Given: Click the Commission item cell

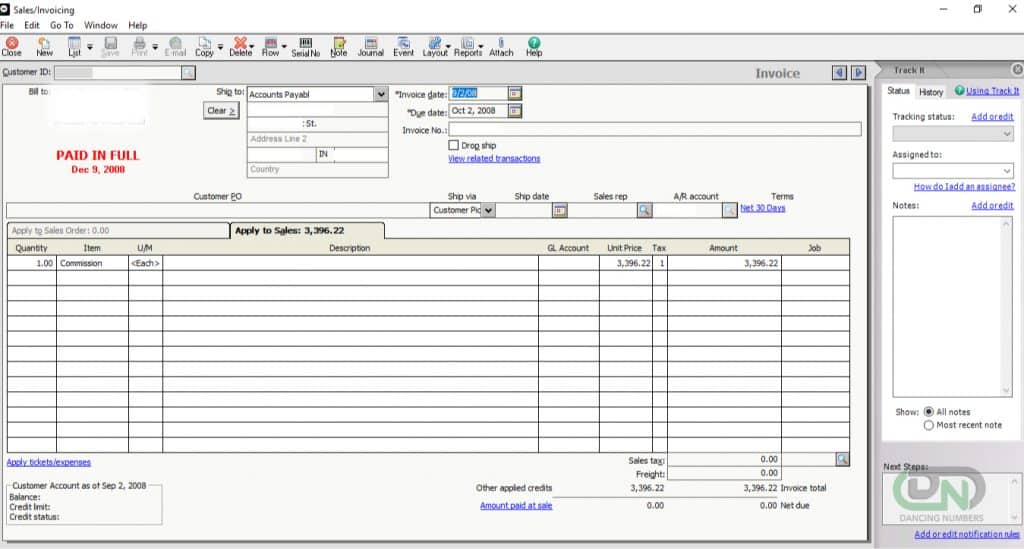Looking at the screenshot, I should coord(92,263).
